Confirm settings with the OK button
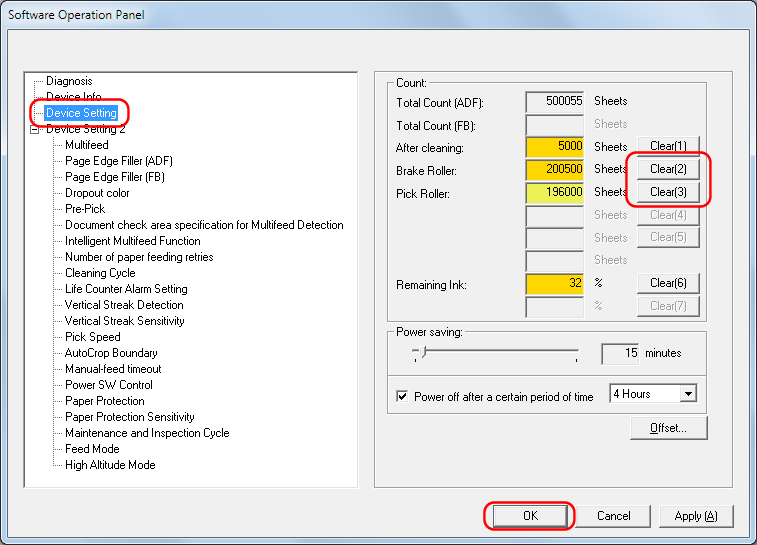Viewport: 757px width, 545px height. (x=529, y=516)
